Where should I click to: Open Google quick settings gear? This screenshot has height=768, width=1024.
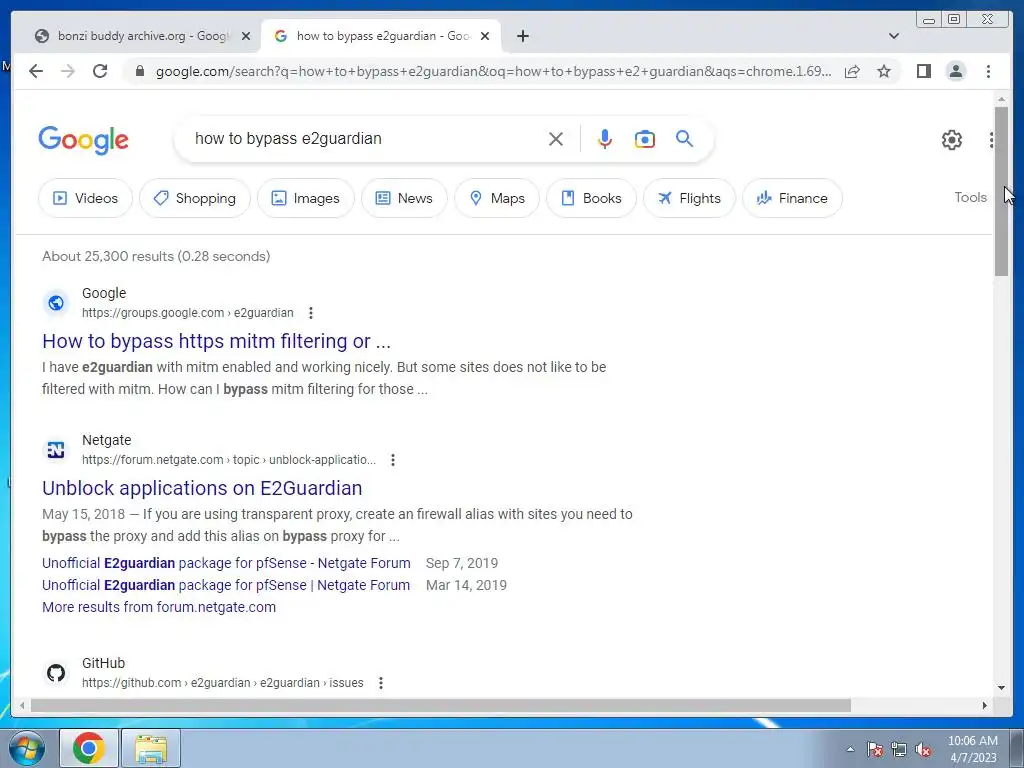click(x=952, y=140)
